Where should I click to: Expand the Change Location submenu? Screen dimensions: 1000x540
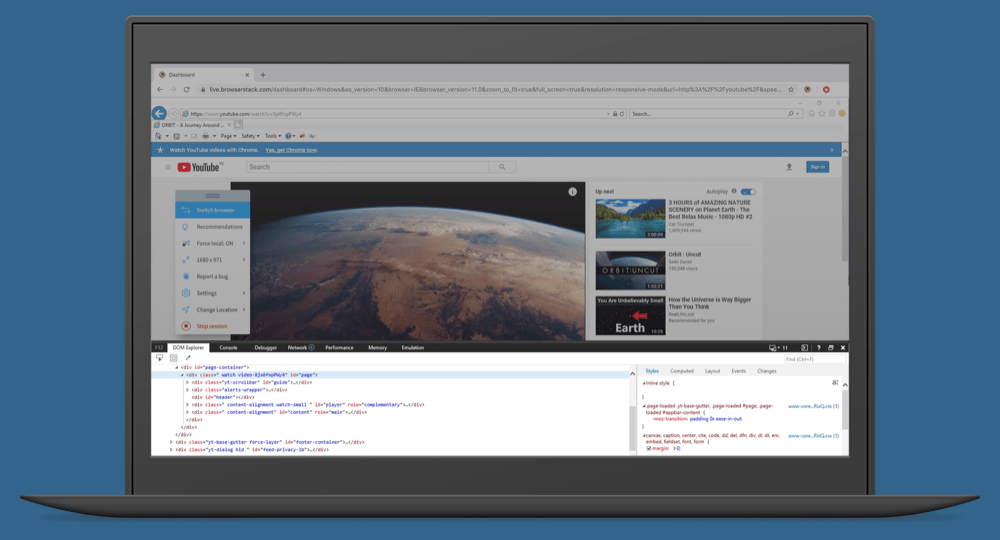243,309
